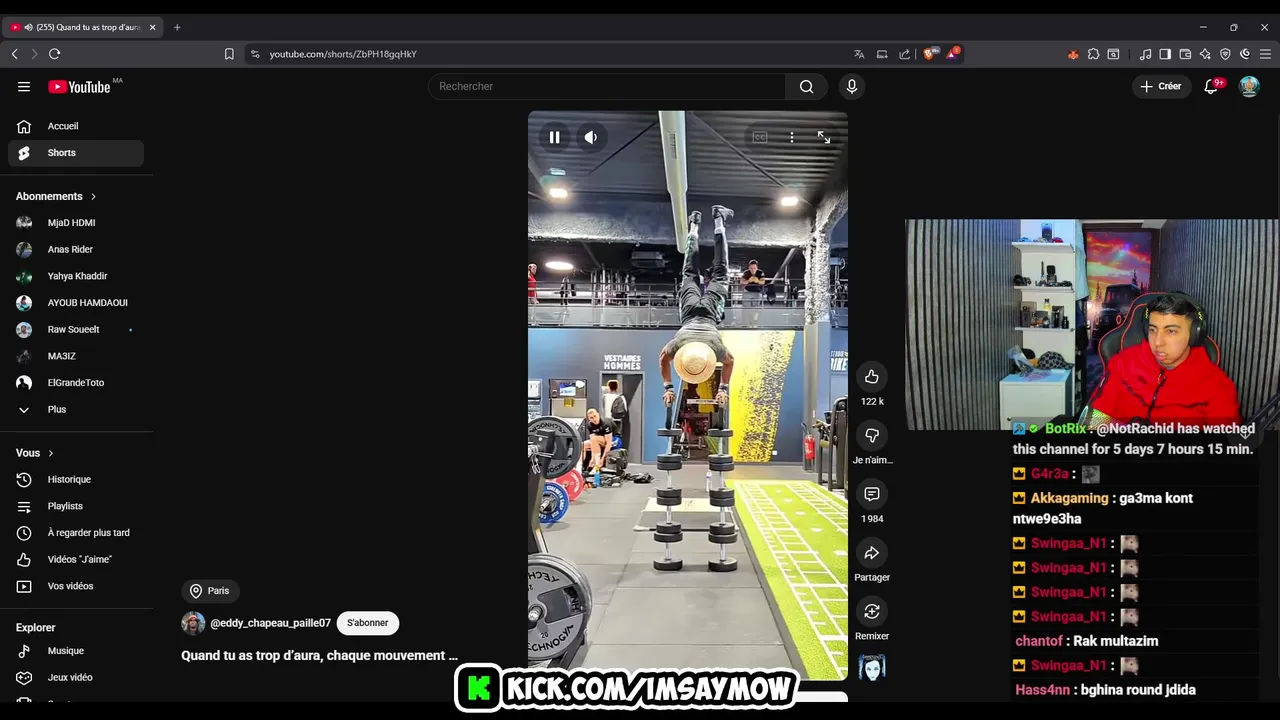Open a new browser tab

(x=177, y=27)
